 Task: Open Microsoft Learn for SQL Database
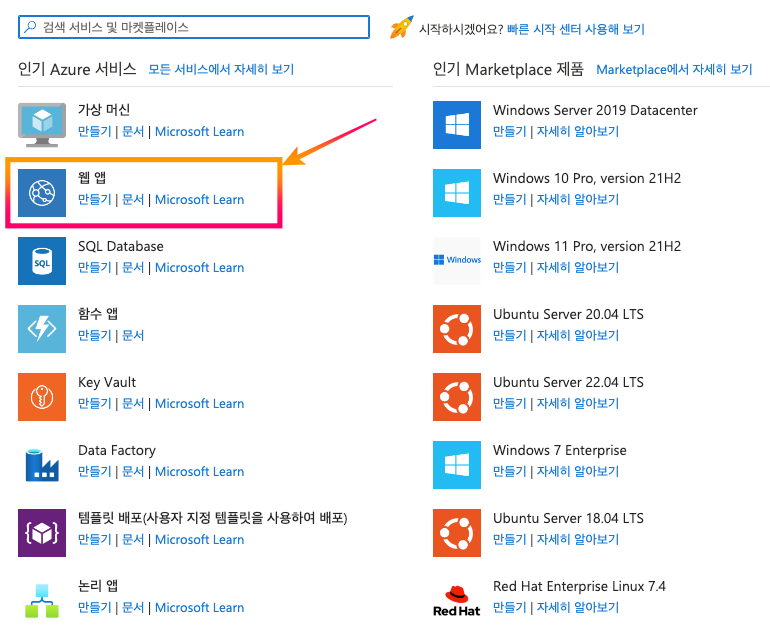[x=199, y=268]
